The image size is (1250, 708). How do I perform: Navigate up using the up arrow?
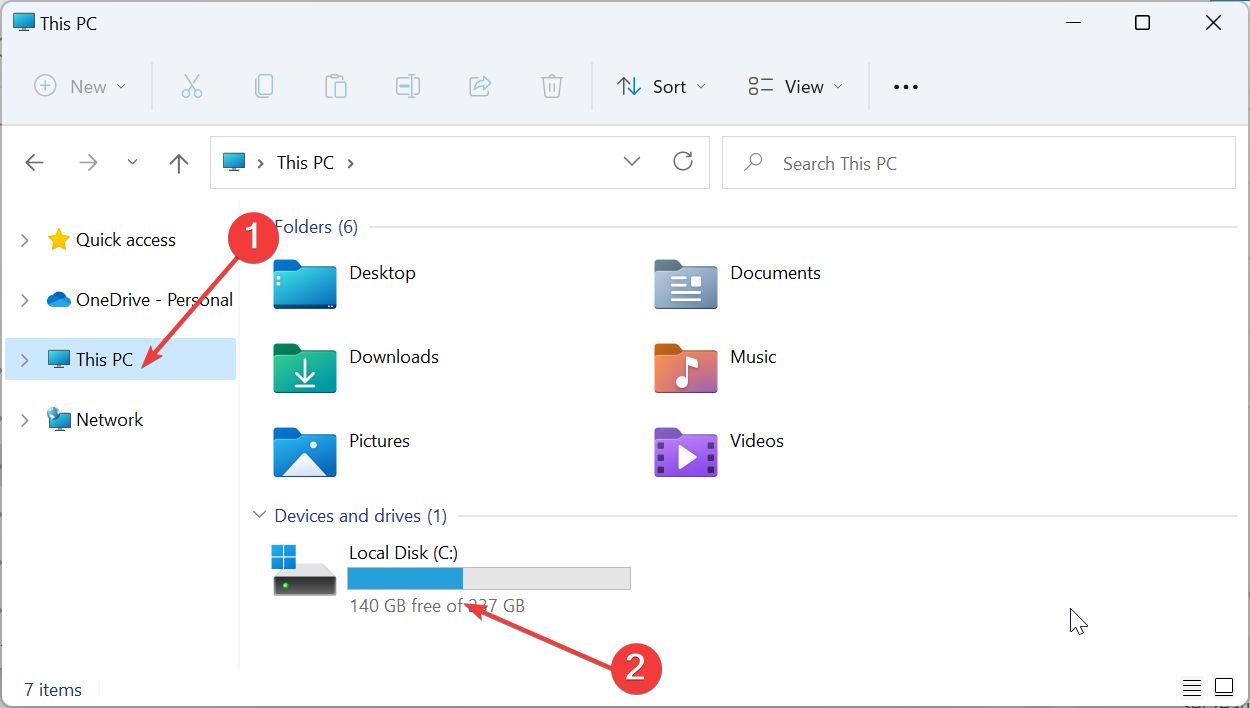178,162
